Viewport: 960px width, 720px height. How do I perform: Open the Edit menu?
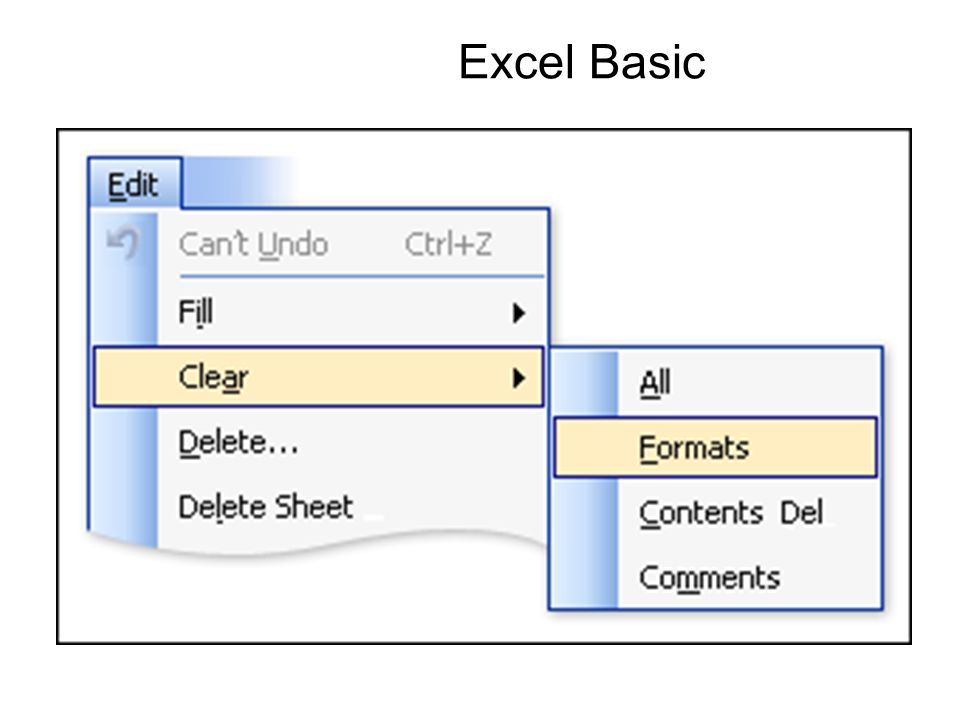click(x=135, y=184)
